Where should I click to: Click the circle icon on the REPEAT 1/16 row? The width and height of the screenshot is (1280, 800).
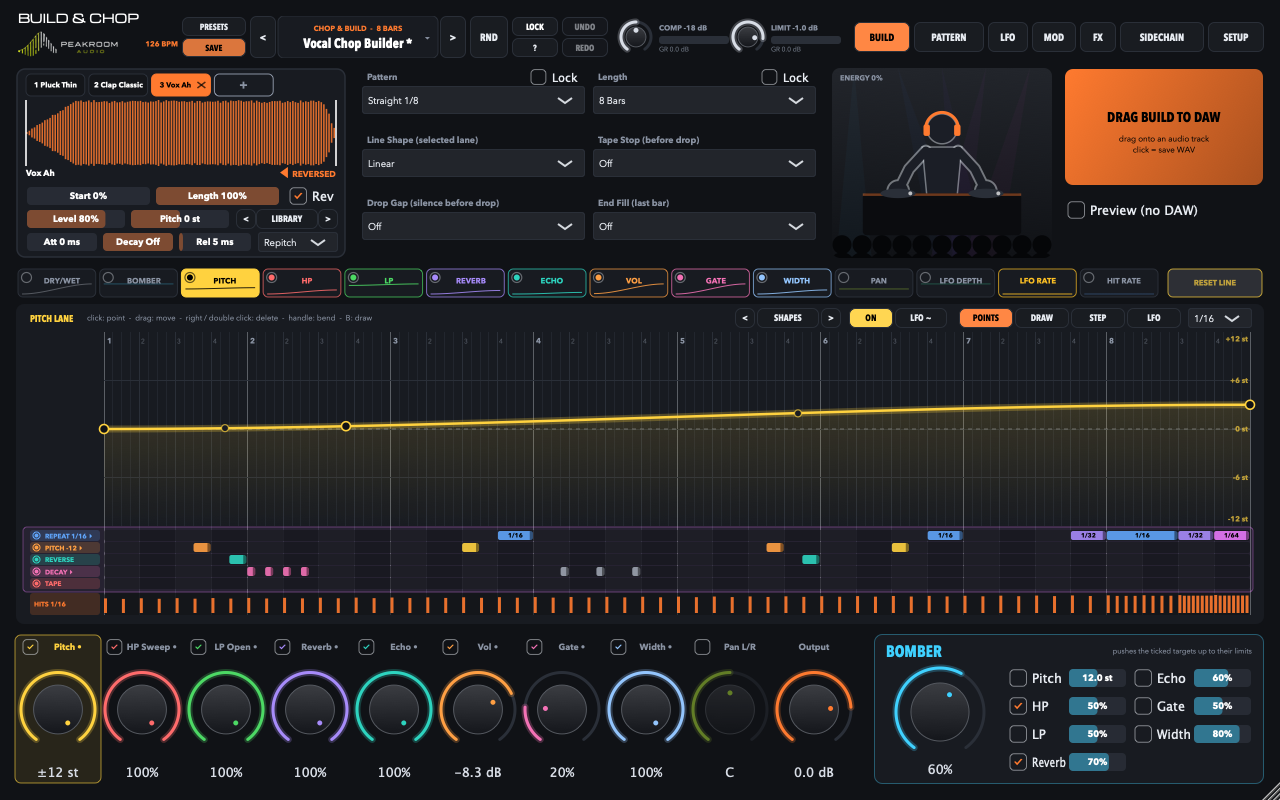click(x=37, y=536)
